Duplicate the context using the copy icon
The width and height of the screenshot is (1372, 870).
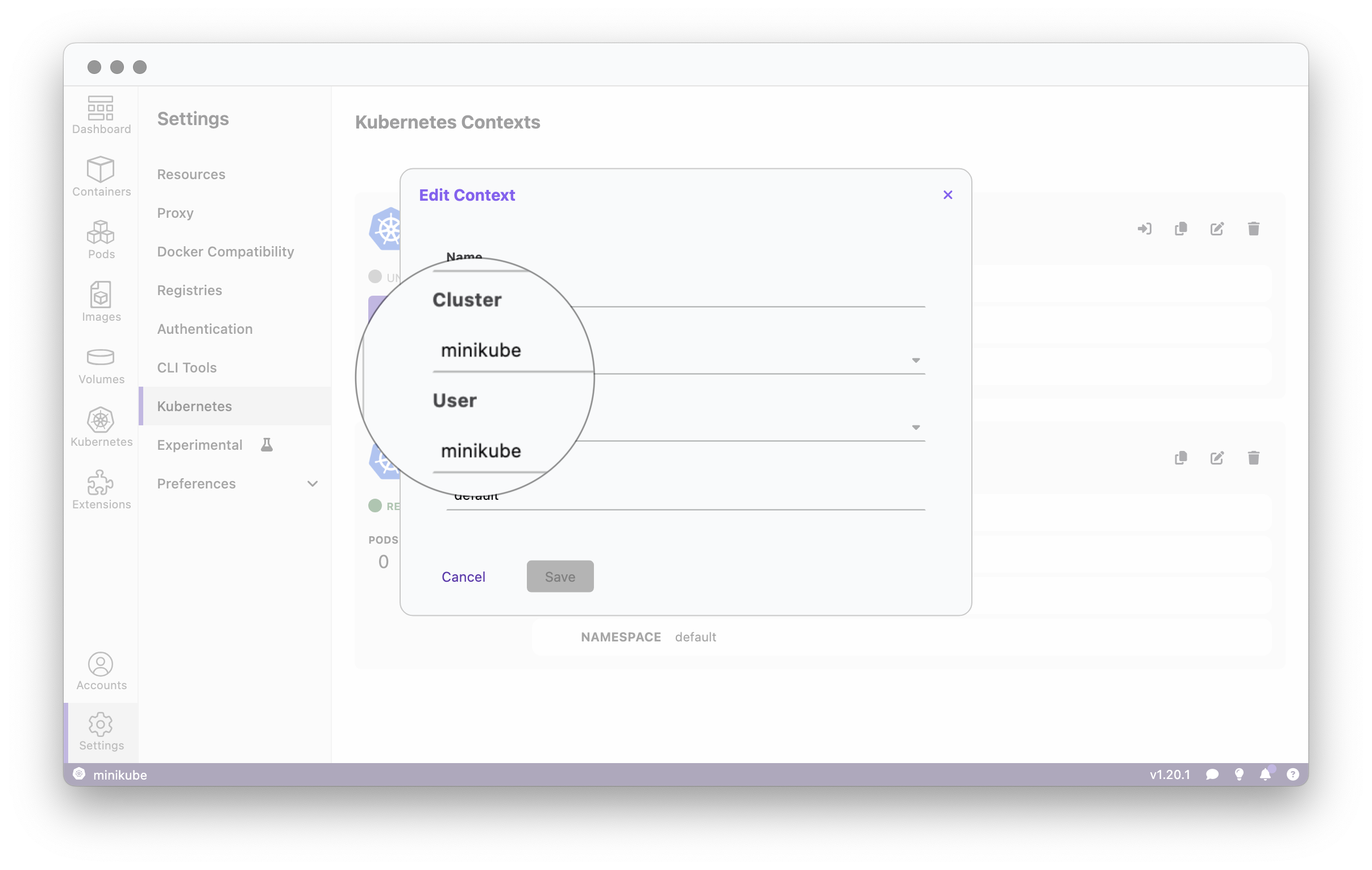[x=1181, y=228]
